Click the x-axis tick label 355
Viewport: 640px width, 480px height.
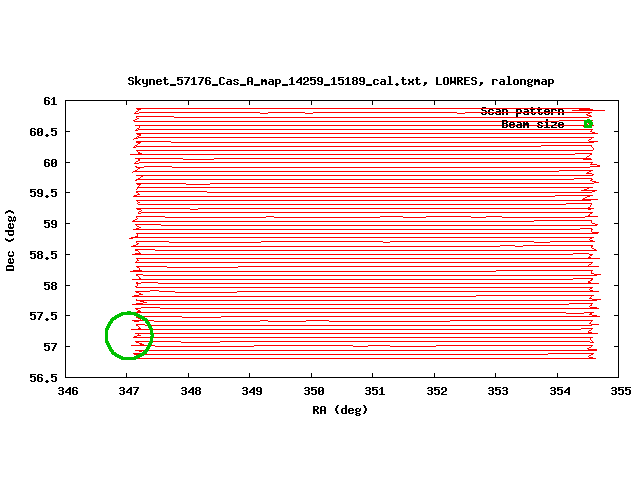tap(621, 391)
